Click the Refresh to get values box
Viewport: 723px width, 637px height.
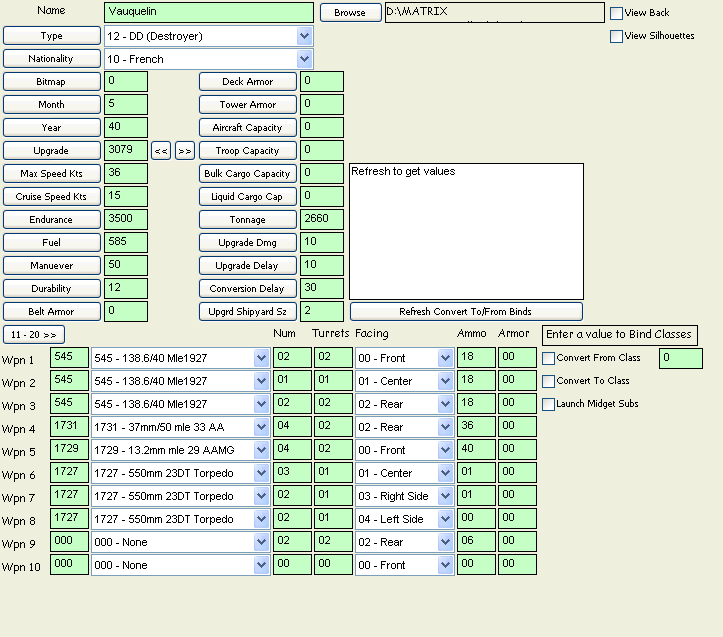467,231
